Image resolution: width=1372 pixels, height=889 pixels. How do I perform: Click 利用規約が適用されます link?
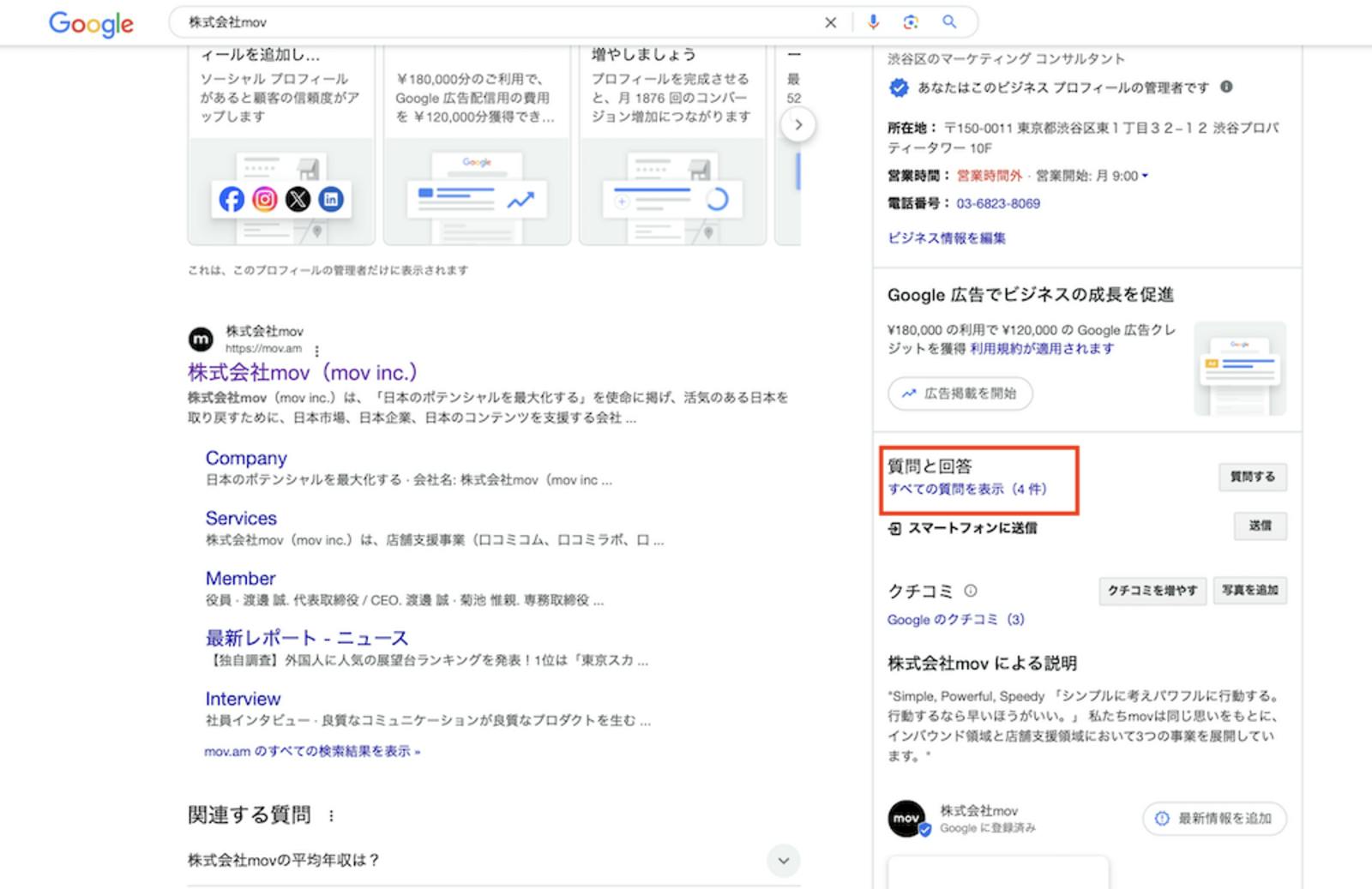coord(1042,349)
